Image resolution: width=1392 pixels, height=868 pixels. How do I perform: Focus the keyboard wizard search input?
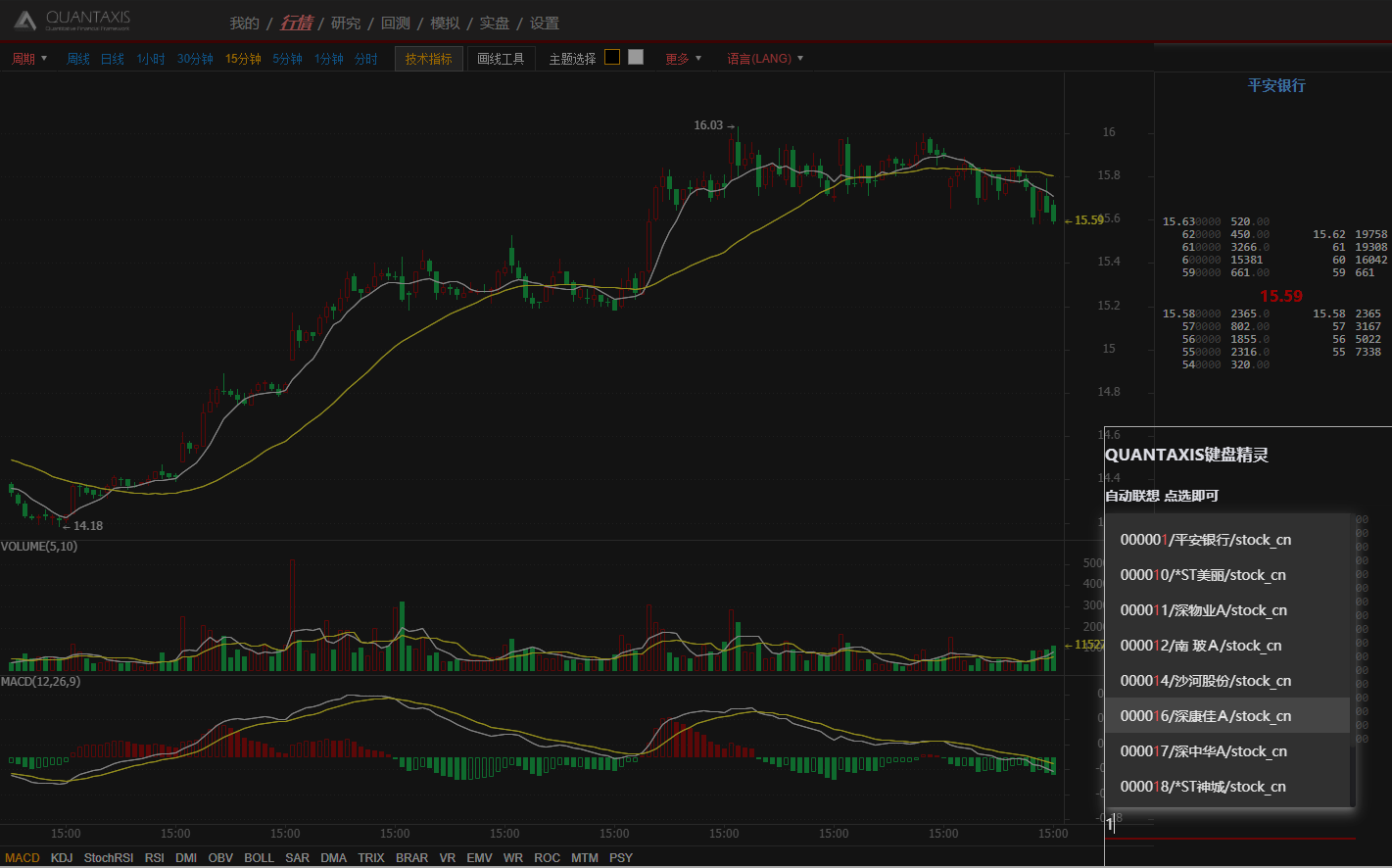(1230, 825)
